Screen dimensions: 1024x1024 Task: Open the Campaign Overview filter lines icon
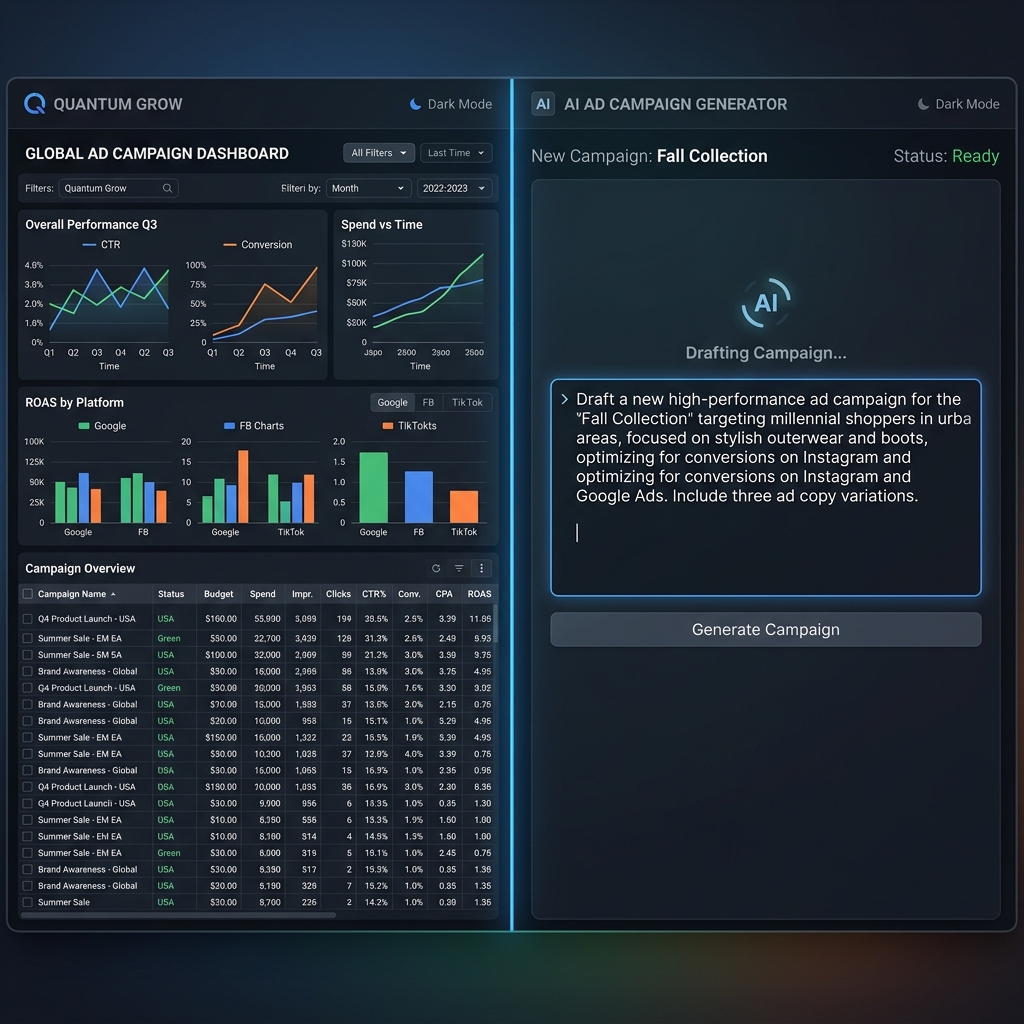point(459,568)
